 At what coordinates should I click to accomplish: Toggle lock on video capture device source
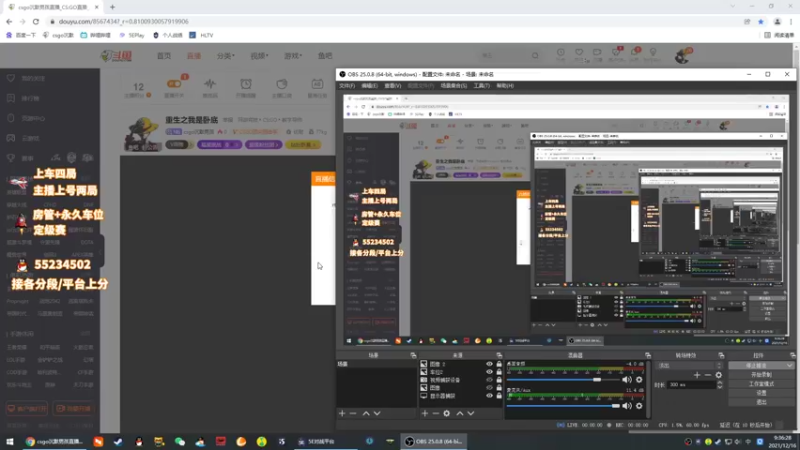click(x=499, y=380)
